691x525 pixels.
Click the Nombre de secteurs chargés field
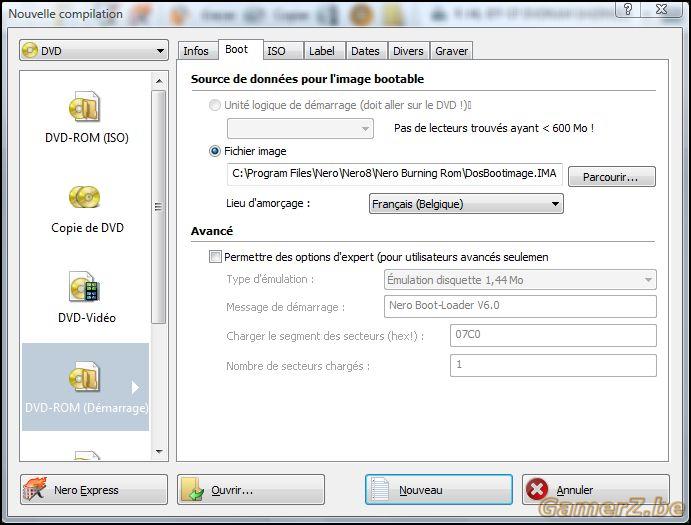tap(553, 365)
